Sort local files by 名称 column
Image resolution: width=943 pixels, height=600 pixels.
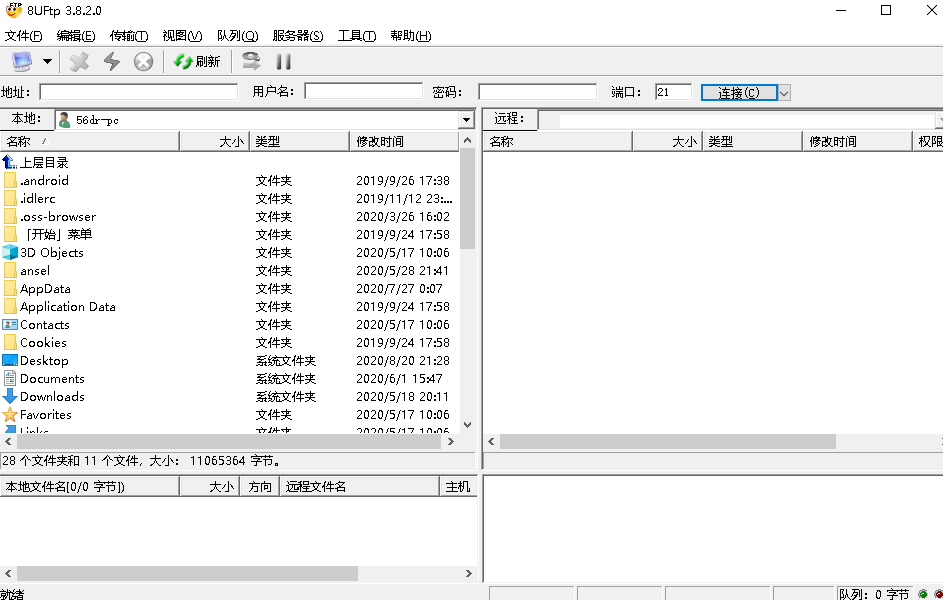[x=90, y=141]
